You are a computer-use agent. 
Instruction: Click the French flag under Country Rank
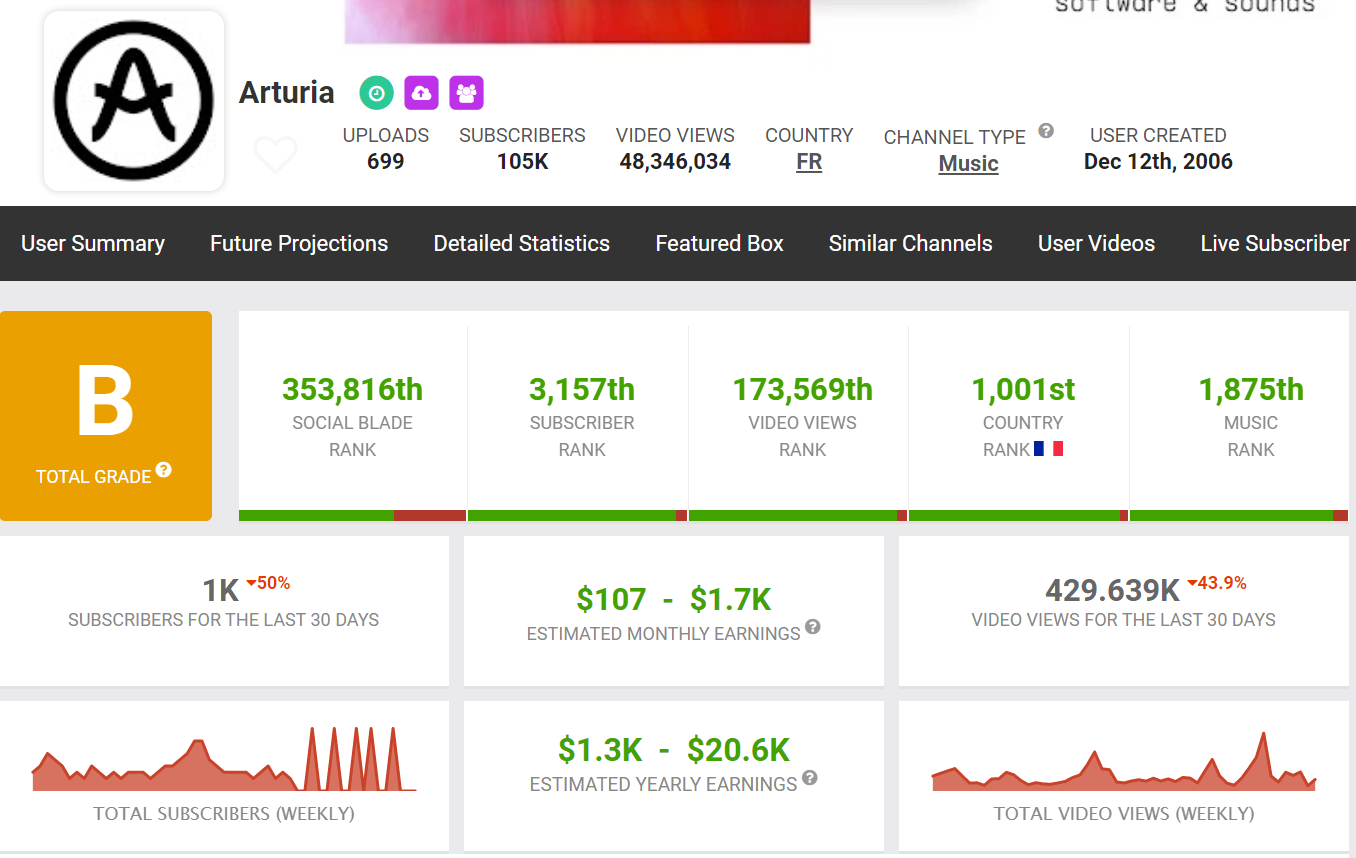pos(1049,449)
